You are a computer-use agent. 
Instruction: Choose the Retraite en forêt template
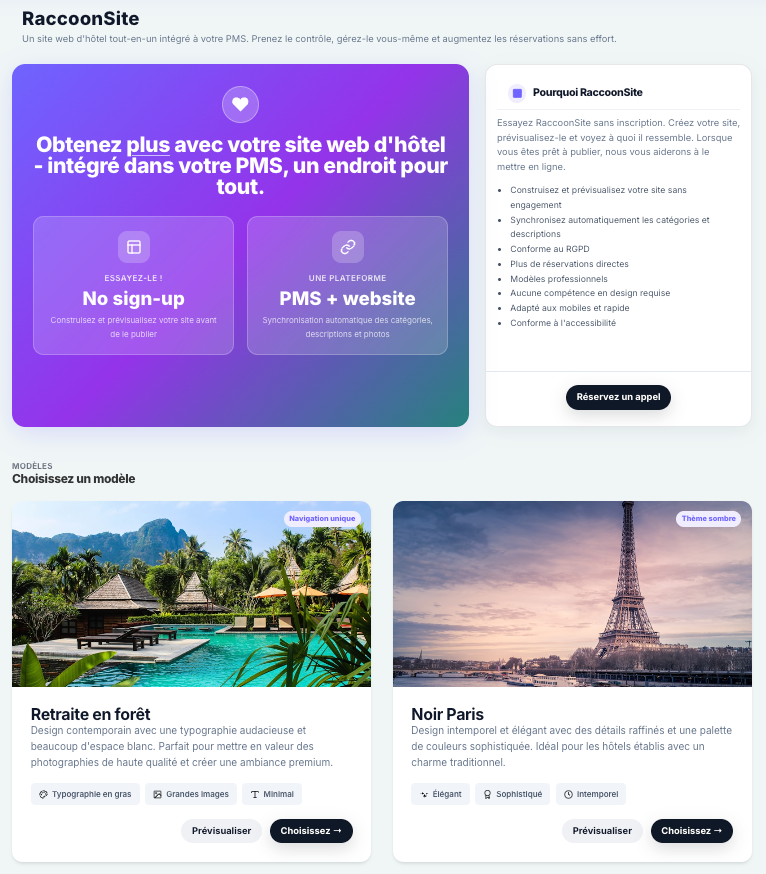tap(311, 831)
